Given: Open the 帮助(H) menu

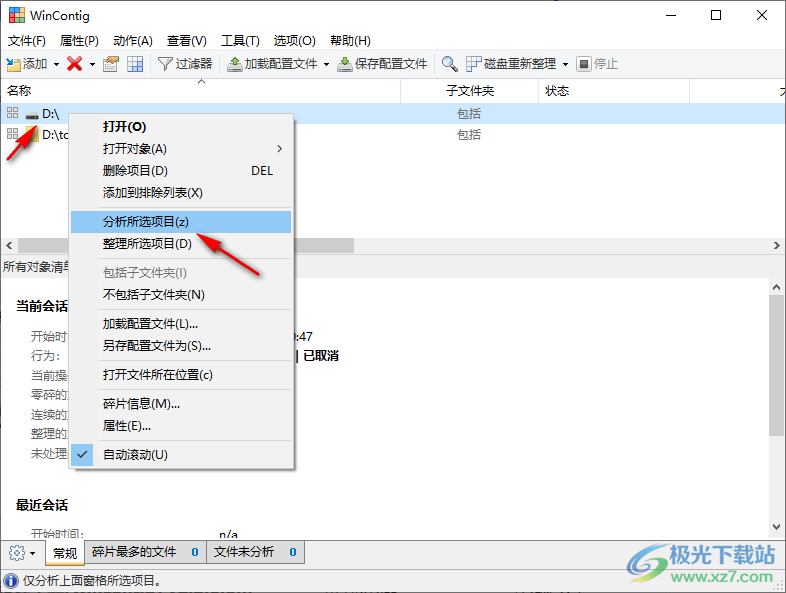Looking at the screenshot, I should (350, 41).
